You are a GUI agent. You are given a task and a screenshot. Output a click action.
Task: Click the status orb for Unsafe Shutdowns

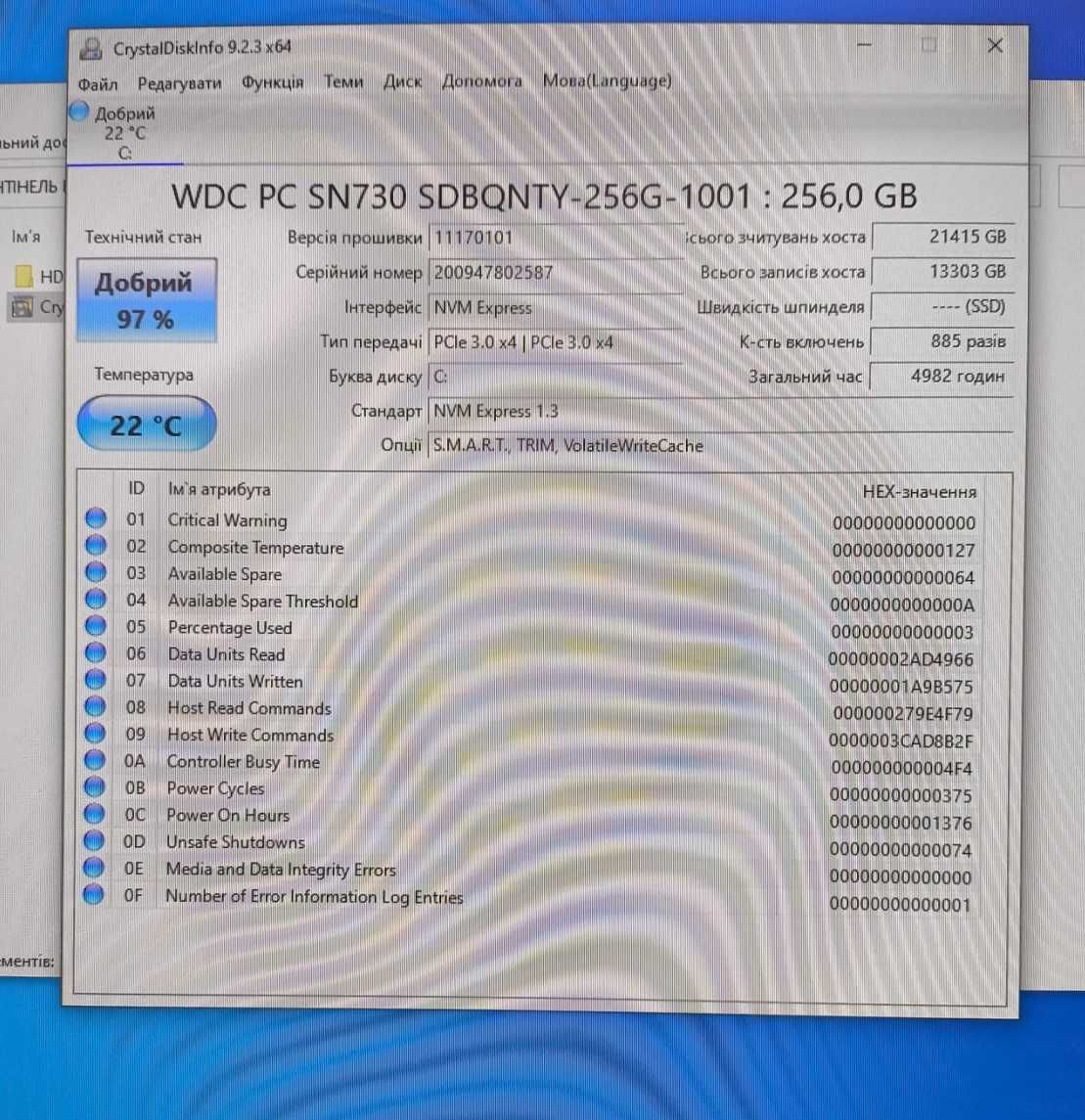tap(94, 840)
